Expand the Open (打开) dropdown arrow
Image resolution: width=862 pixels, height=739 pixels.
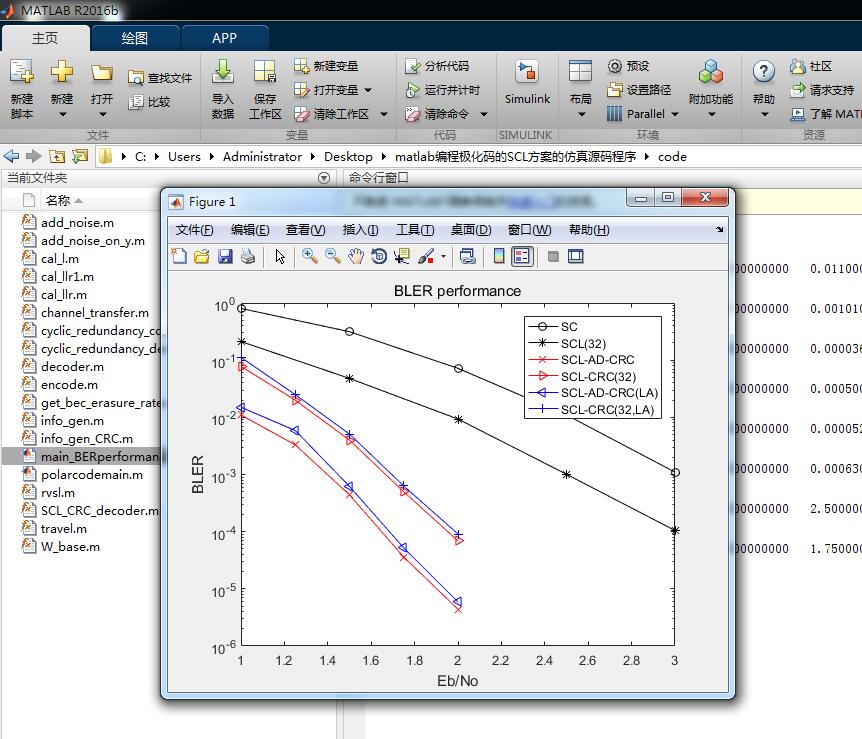[102, 115]
